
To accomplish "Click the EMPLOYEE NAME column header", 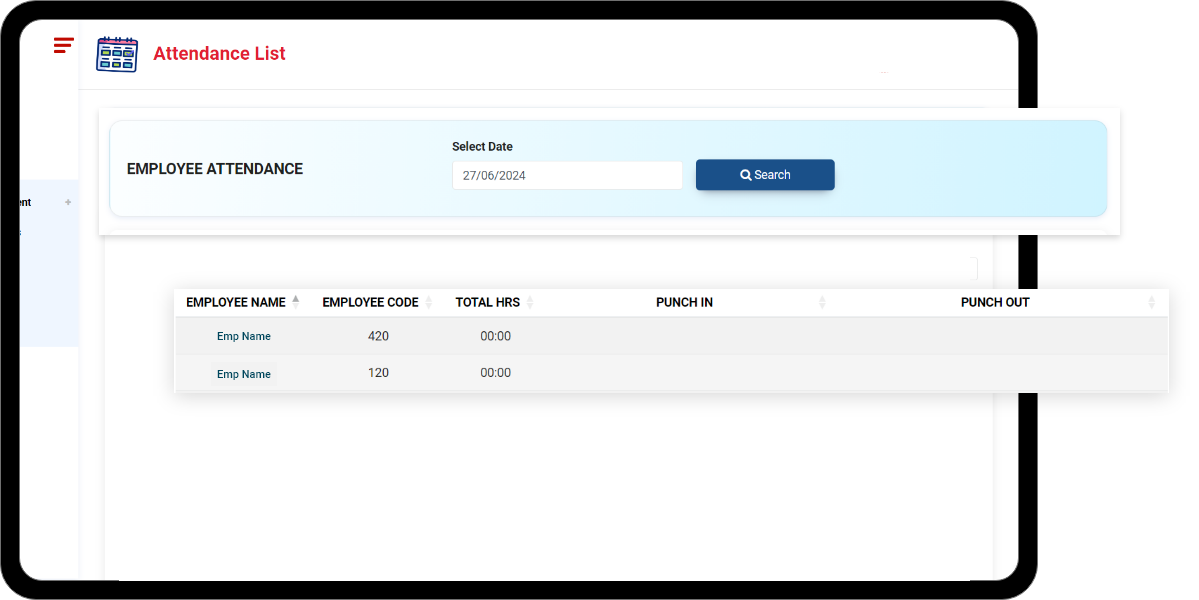I will 236,303.
